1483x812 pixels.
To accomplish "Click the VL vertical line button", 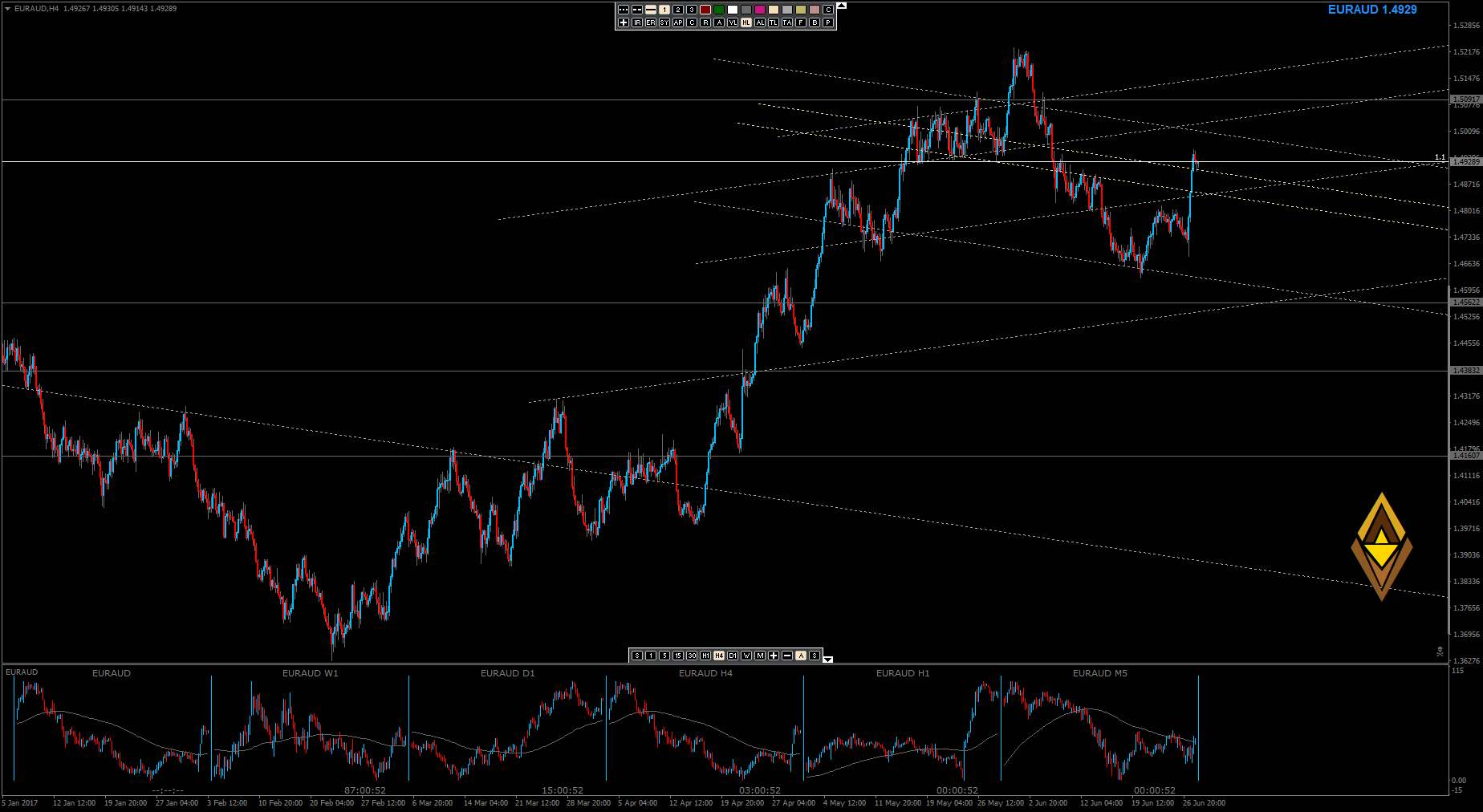I will coord(733,22).
